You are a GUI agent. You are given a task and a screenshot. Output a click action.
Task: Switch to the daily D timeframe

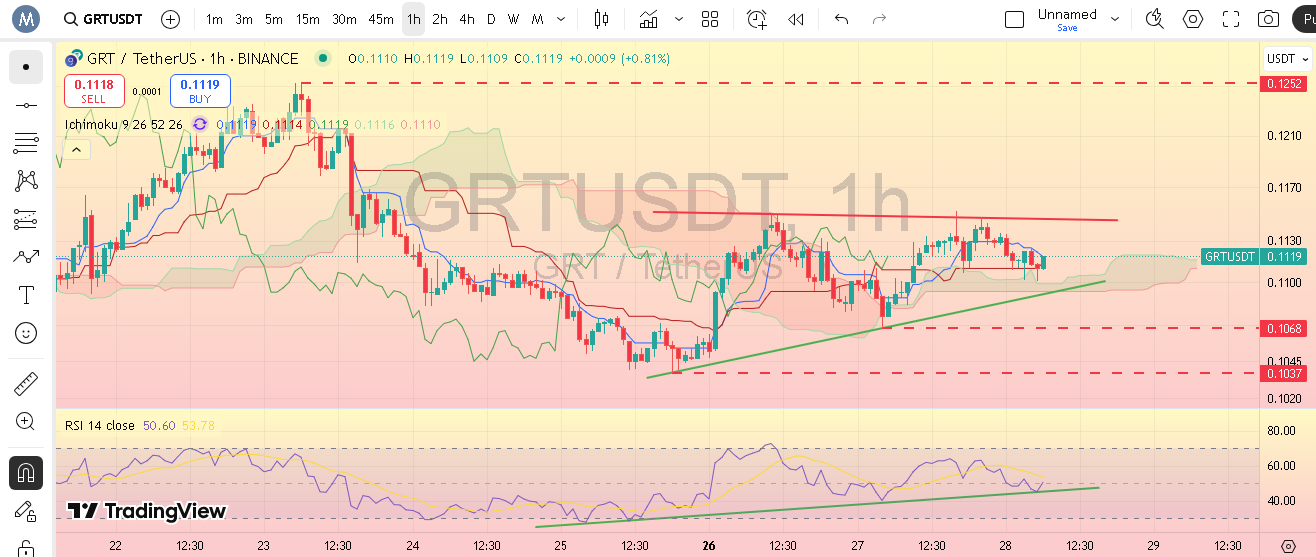(x=490, y=19)
